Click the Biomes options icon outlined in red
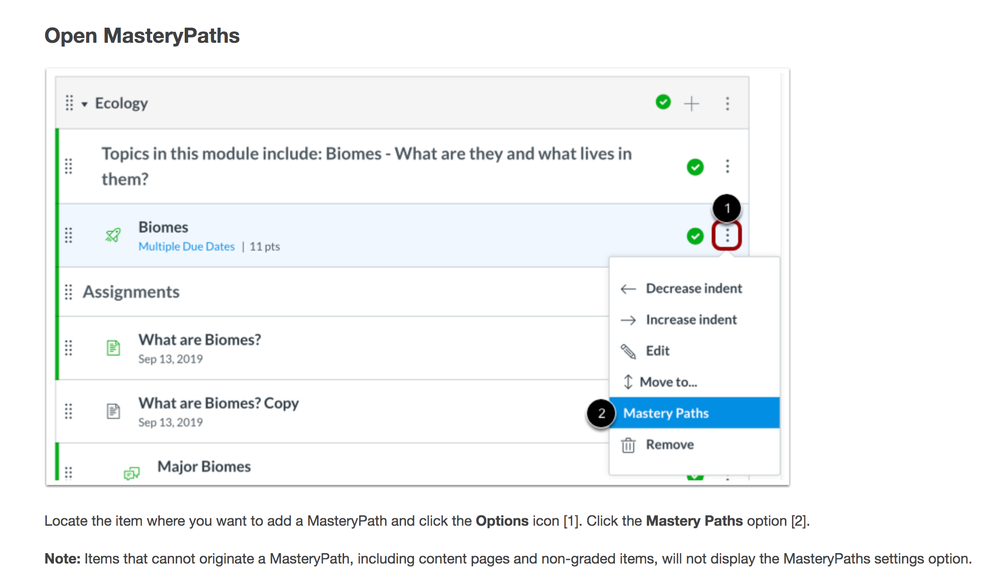 727,236
